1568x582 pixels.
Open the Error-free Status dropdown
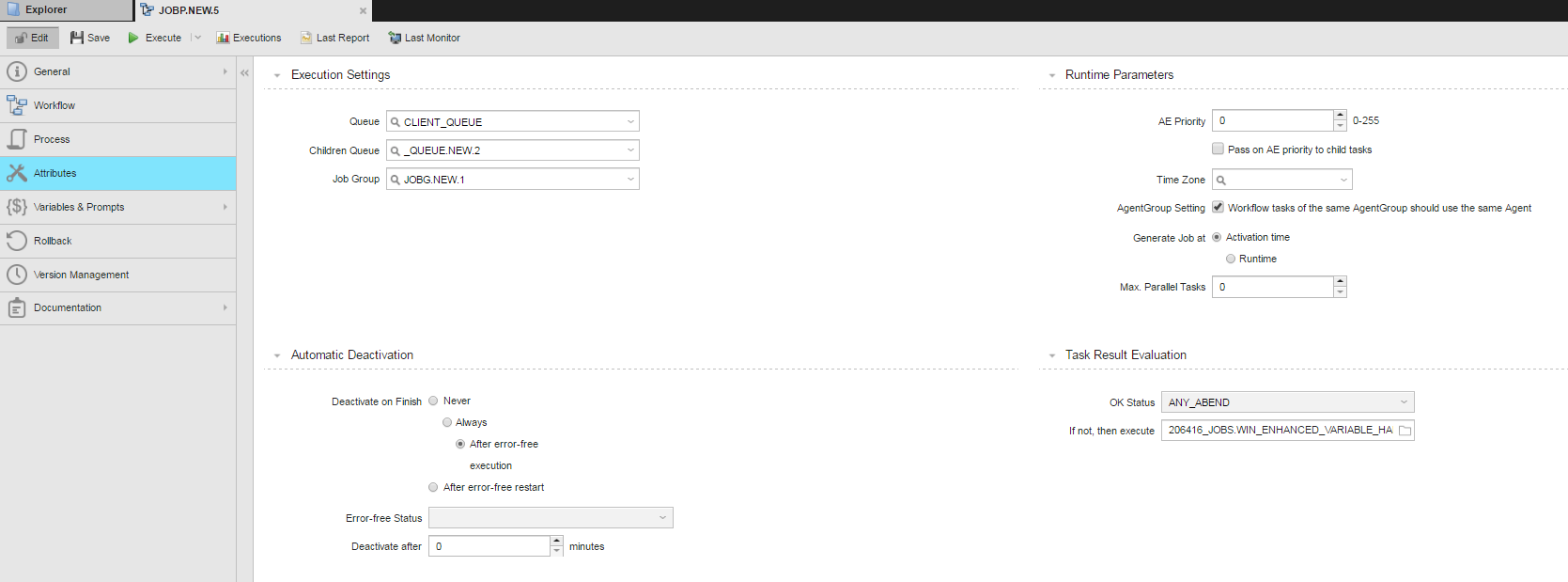tap(551, 518)
